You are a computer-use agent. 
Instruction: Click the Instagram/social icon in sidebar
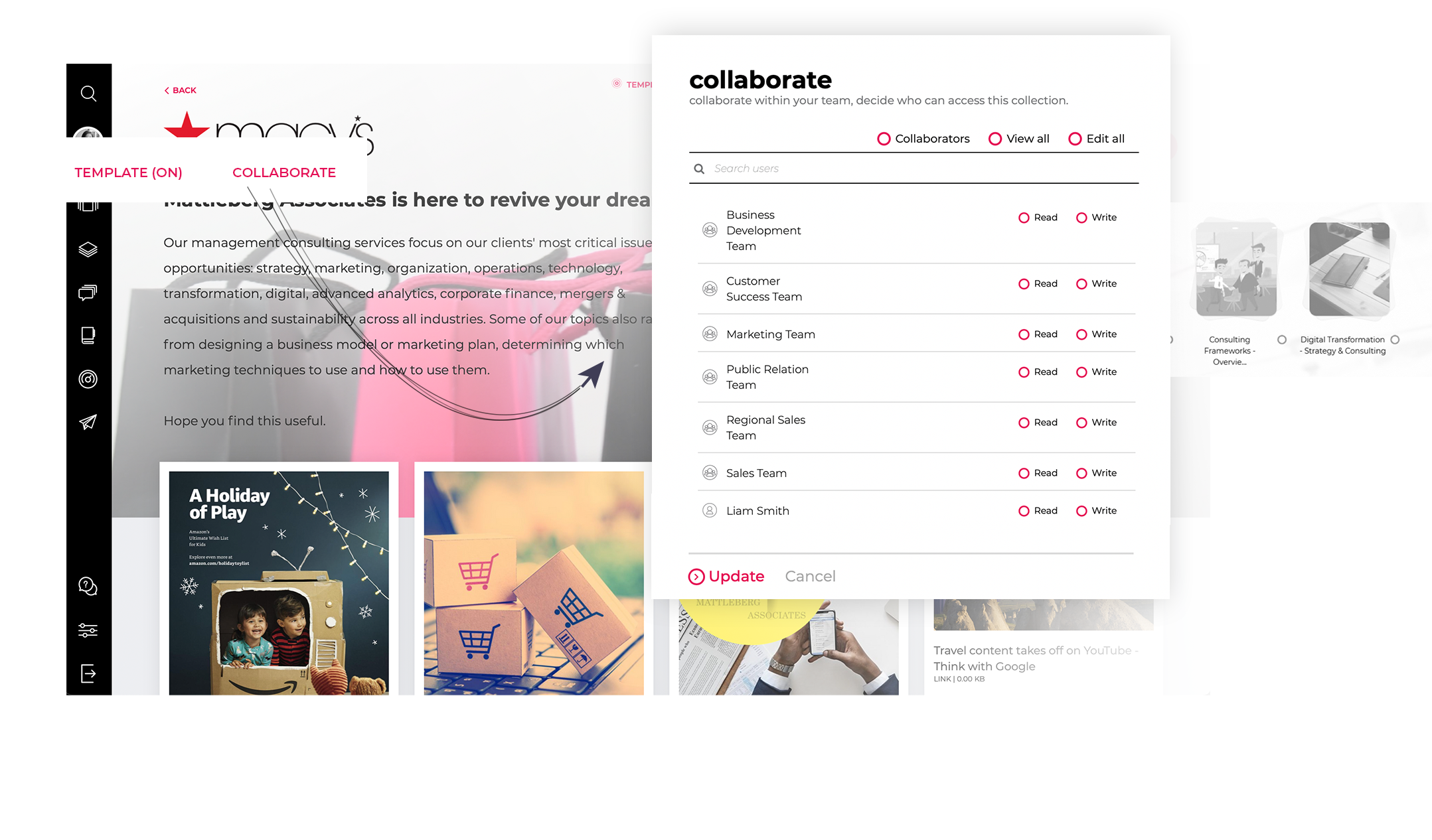(x=89, y=379)
